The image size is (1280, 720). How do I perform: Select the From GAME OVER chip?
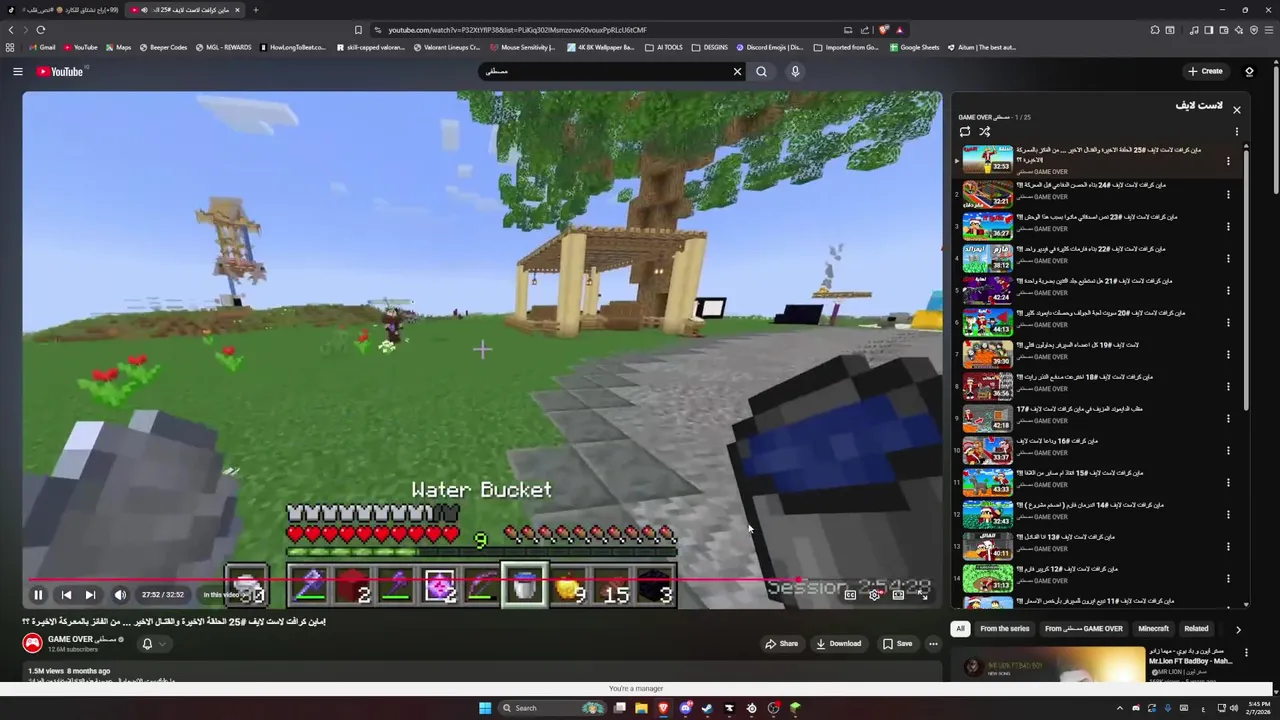1084,629
